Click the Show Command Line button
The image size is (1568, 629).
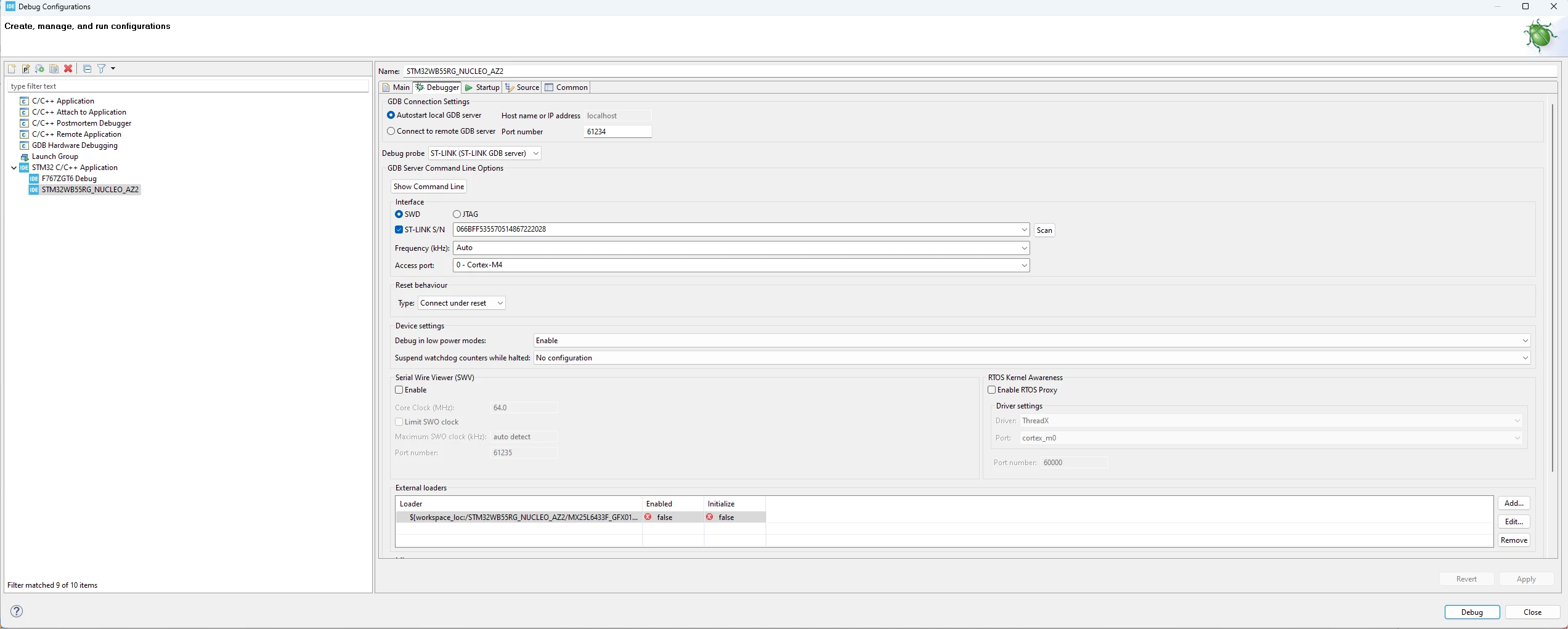(x=429, y=187)
